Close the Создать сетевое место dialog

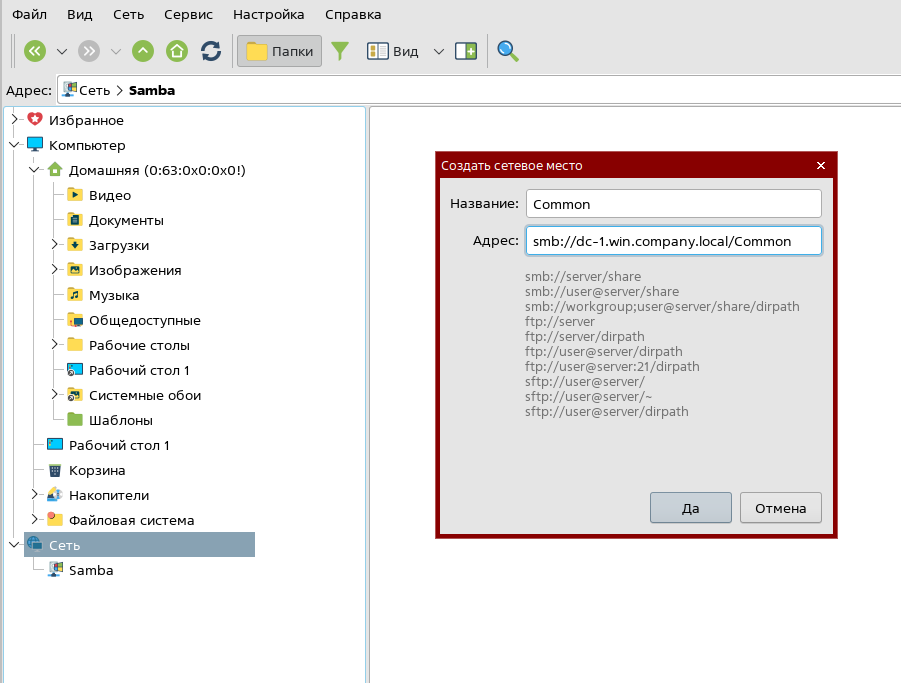pos(821,165)
